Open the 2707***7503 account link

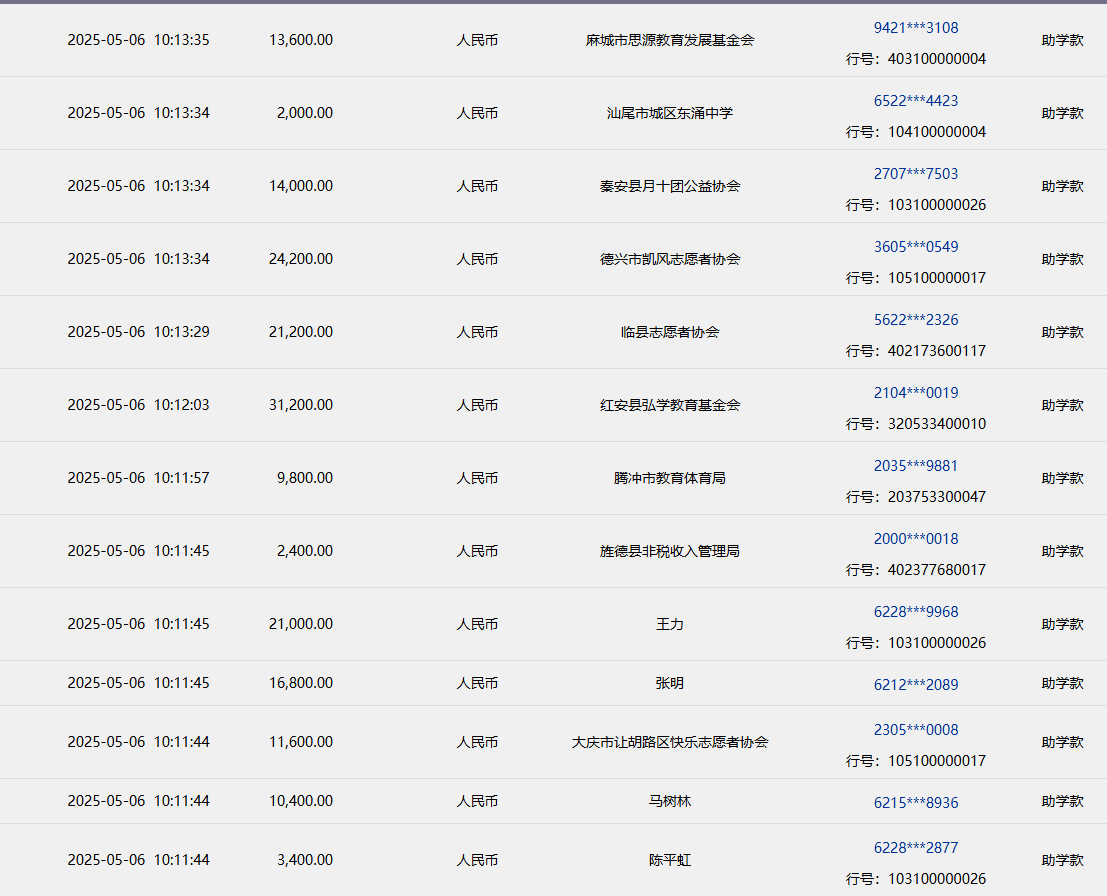(915, 174)
